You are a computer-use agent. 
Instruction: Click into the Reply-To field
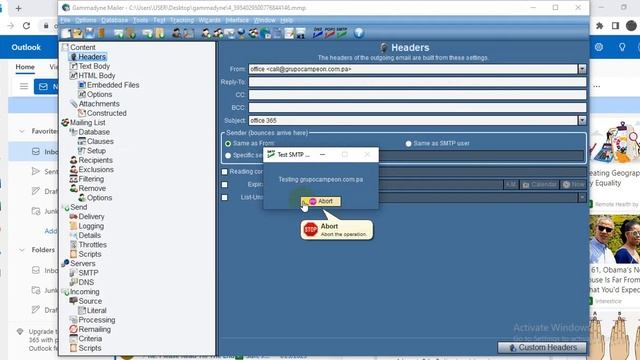tap(417, 82)
